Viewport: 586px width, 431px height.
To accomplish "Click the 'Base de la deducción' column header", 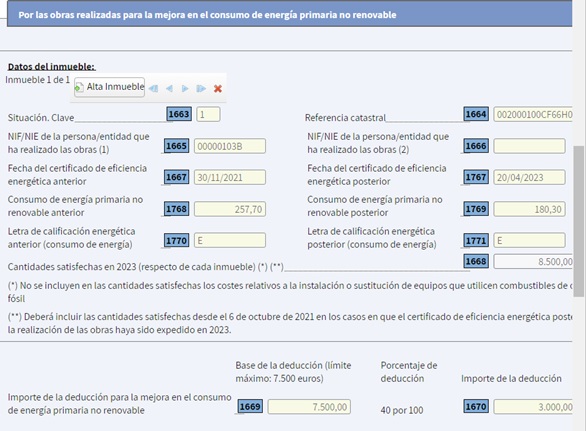I will point(293,372).
